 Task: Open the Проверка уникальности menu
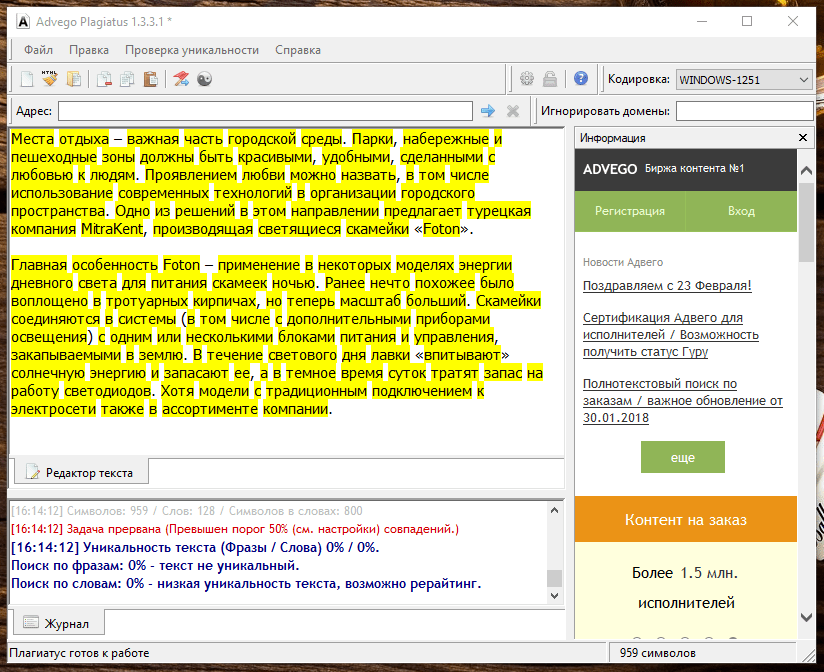point(192,49)
